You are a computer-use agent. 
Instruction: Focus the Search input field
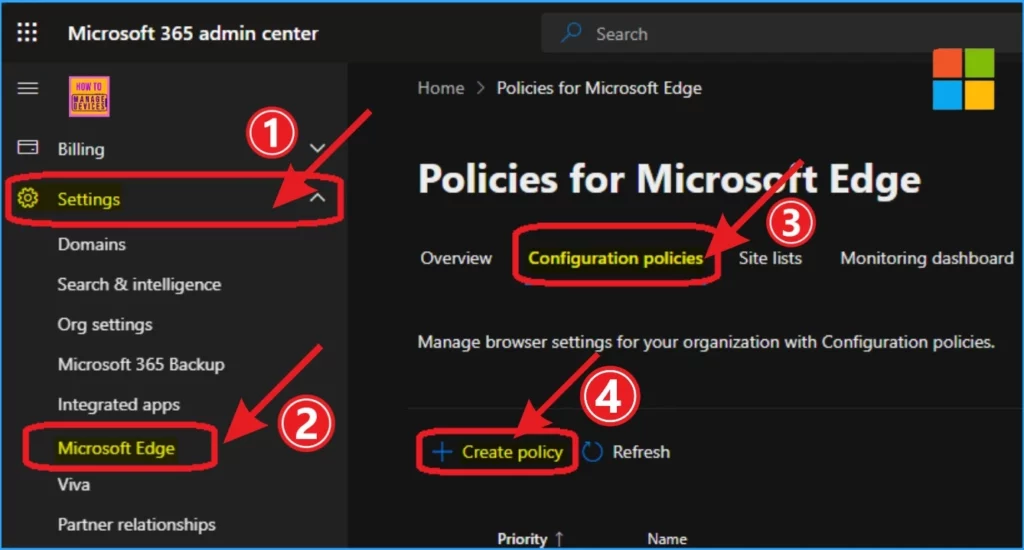point(780,33)
